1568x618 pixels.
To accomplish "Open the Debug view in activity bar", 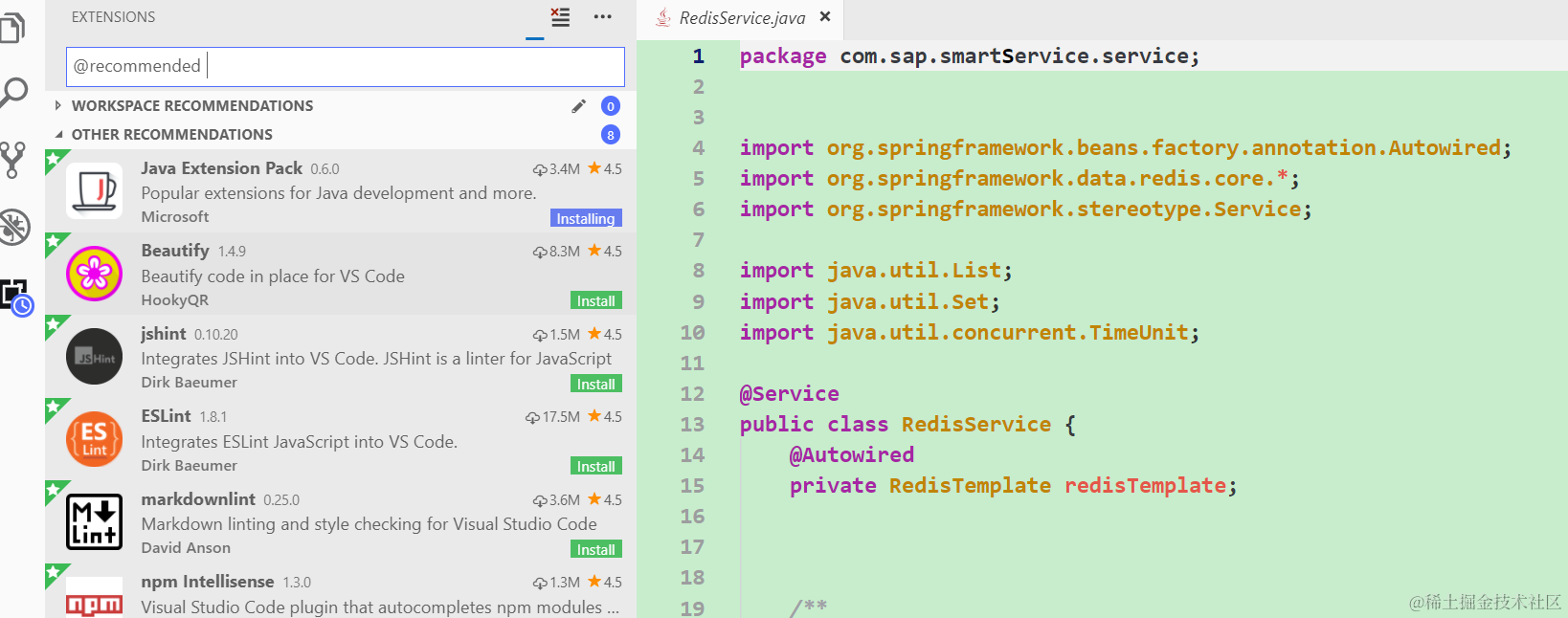I will pos(14,227).
